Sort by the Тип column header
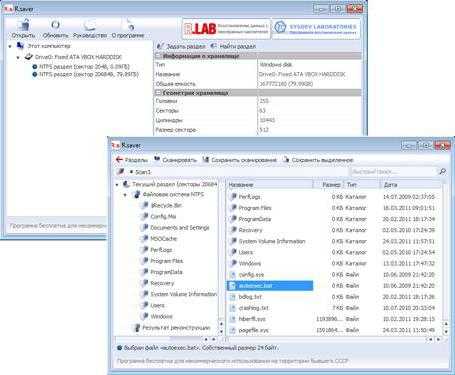Screen dimensions: 455x375 point(362,184)
